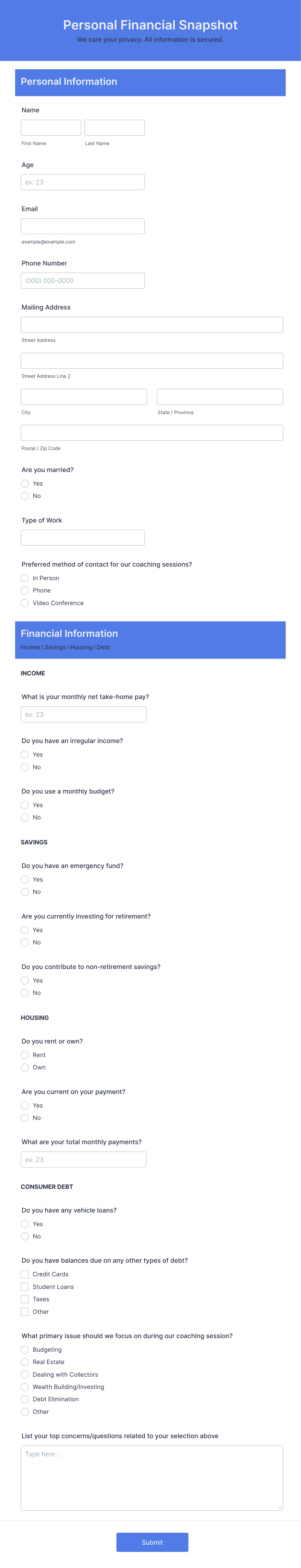Viewport: 301px width, 1568px height.
Task: Check the 'Credit Cards' debt checkbox
Action: [x=24, y=1274]
